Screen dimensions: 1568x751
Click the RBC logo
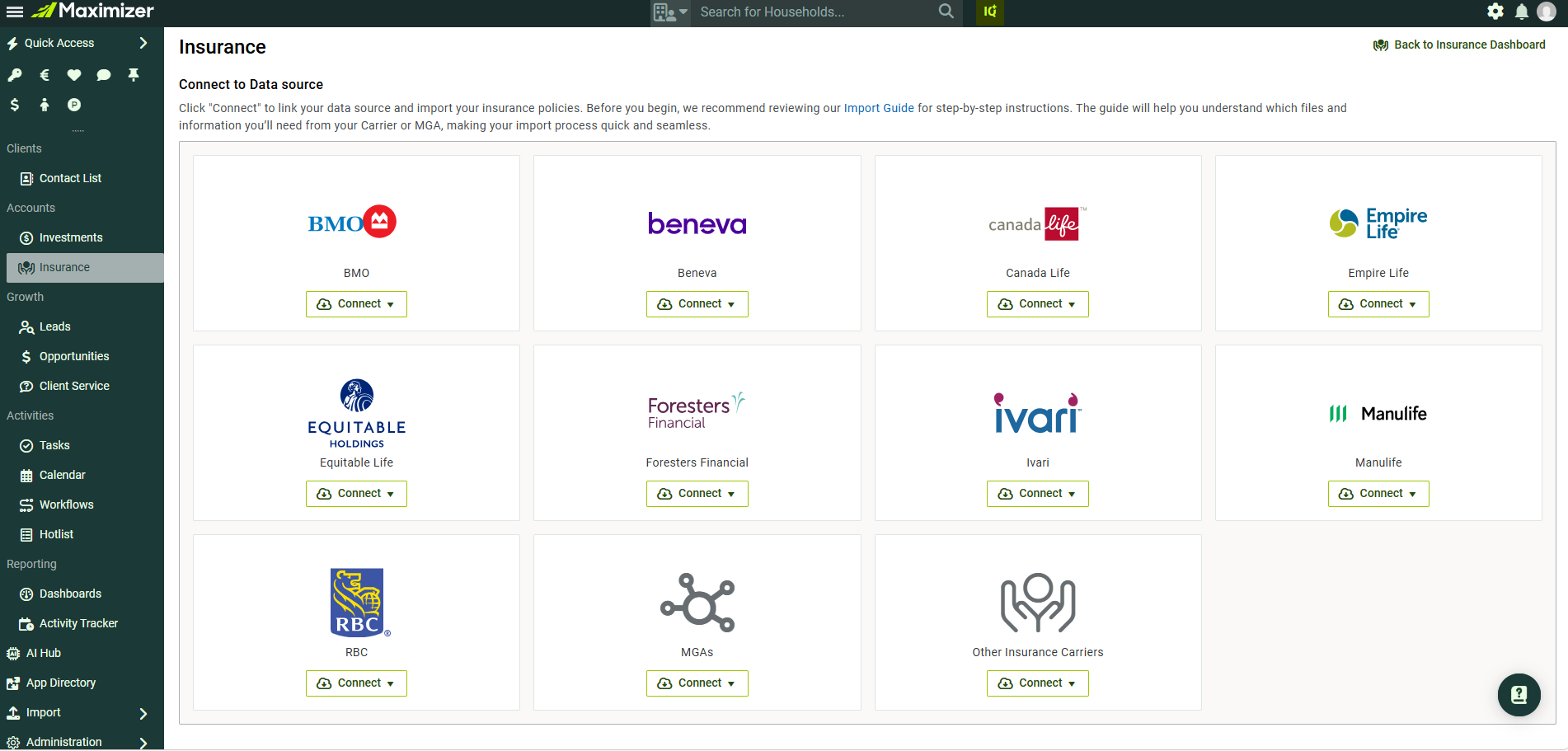360,603
